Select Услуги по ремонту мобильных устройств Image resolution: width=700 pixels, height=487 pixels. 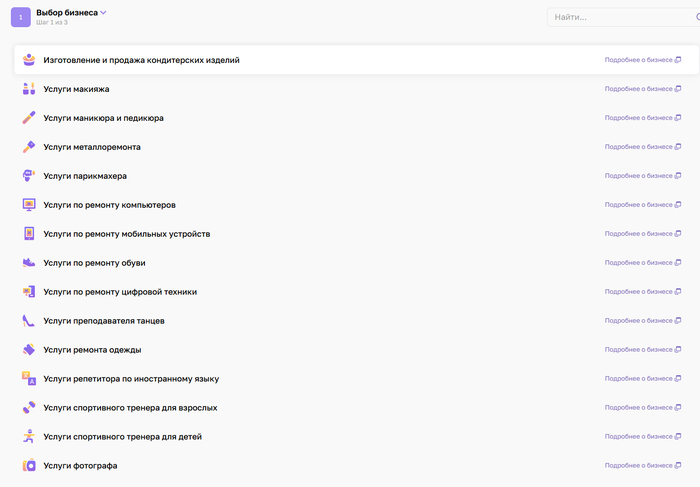[x=126, y=234]
